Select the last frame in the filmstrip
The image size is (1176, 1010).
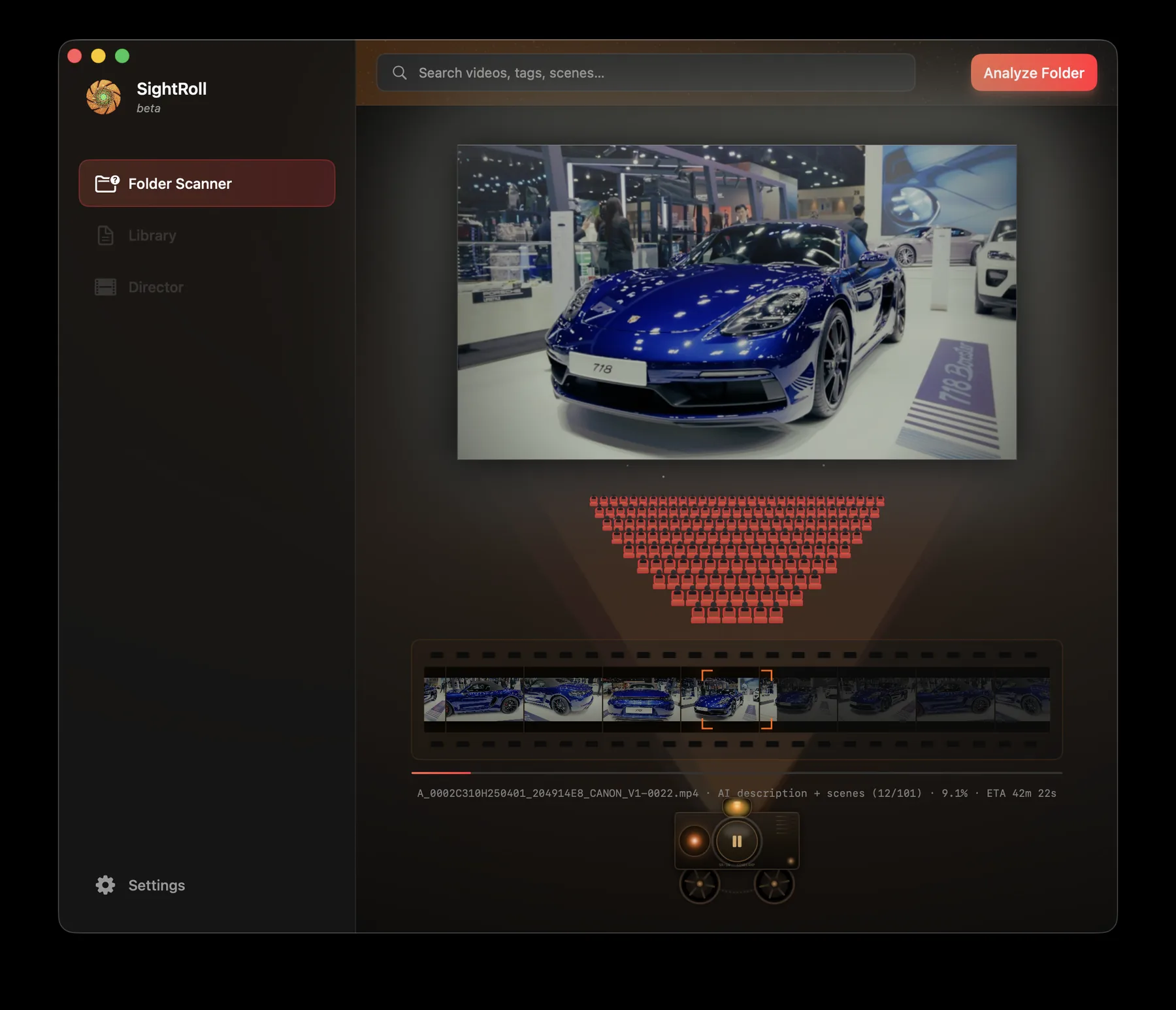click(x=1022, y=699)
